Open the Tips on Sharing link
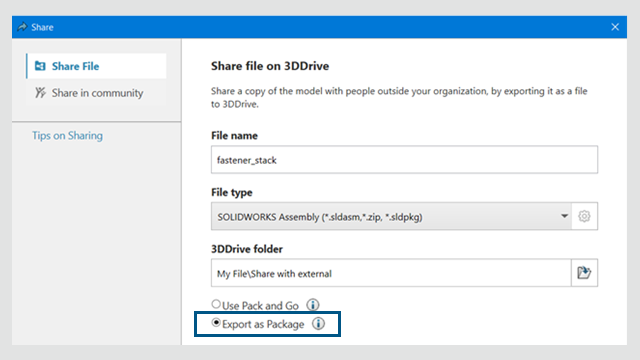 pos(67,136)
